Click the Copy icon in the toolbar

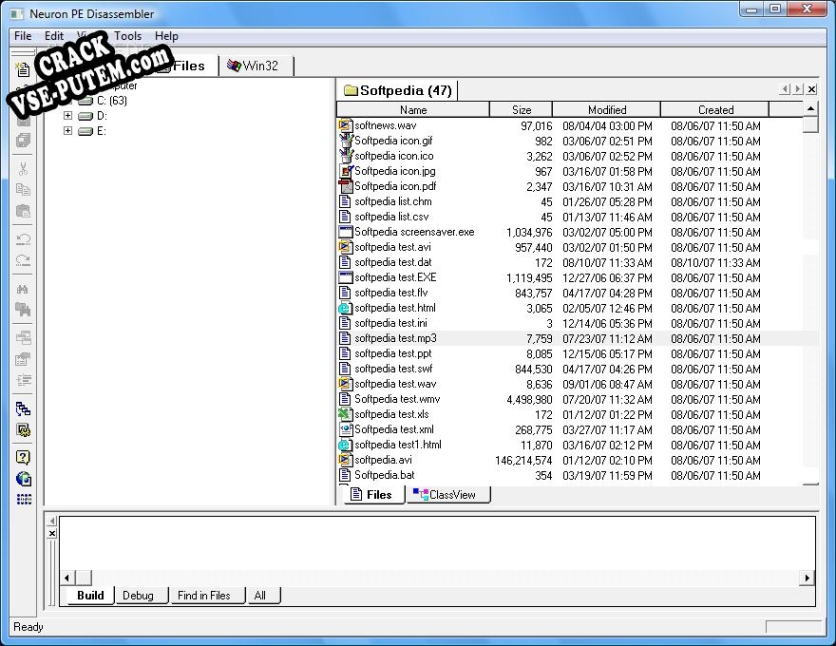23,190
